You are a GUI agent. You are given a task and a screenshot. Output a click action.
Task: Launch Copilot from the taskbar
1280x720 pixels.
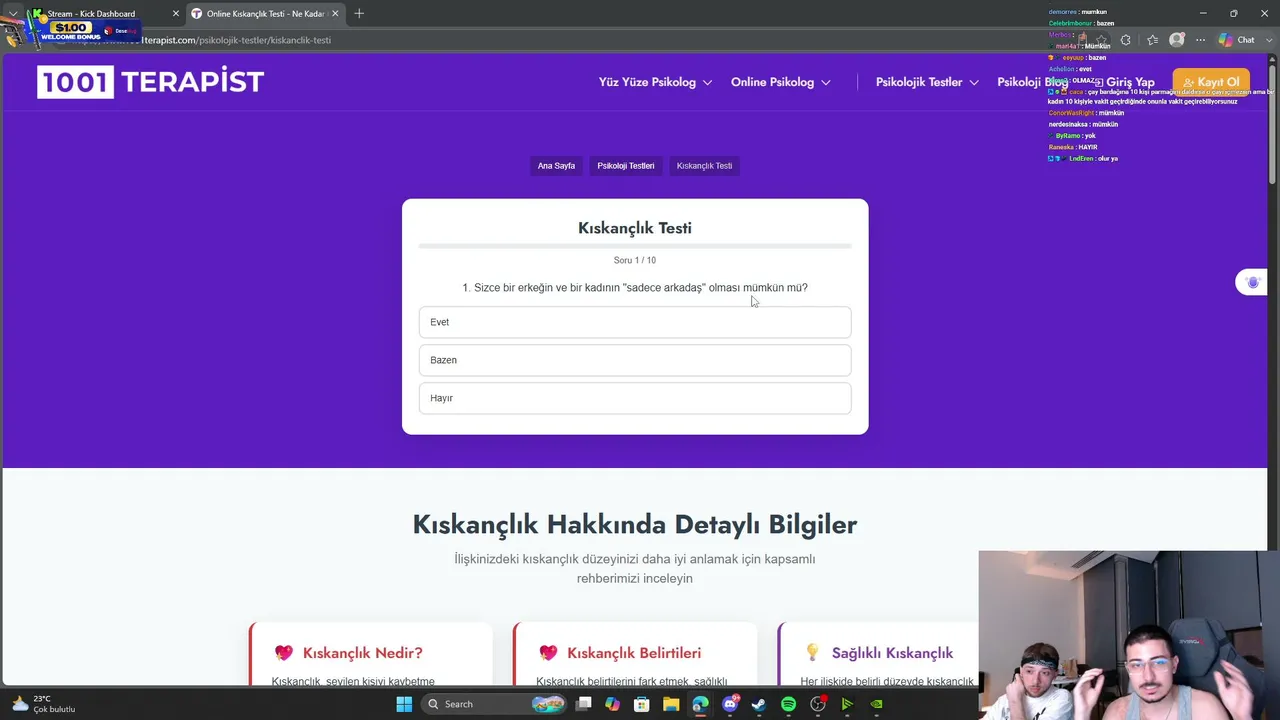613,704
